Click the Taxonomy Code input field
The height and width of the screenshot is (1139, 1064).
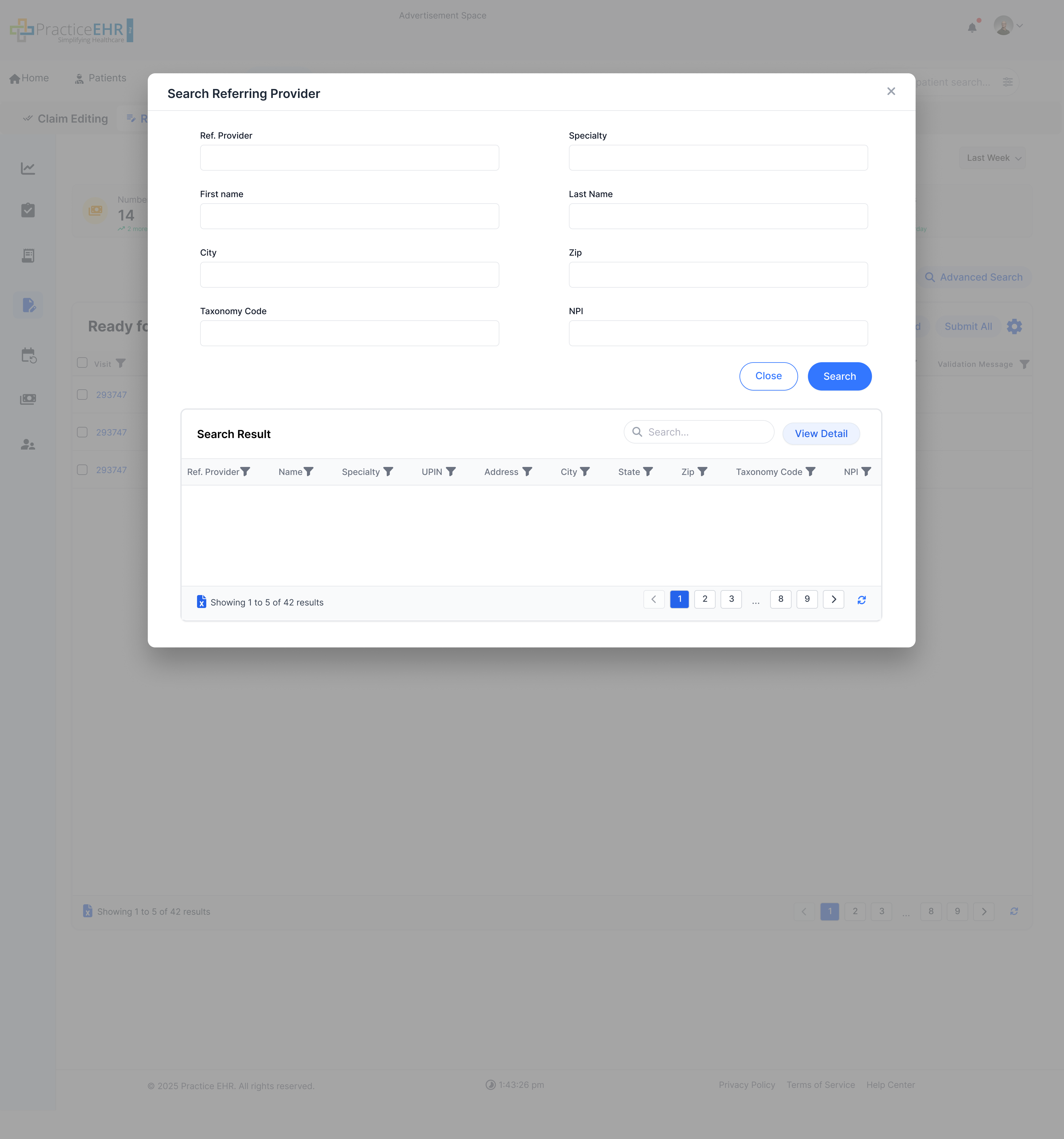(x=349, y=334)
